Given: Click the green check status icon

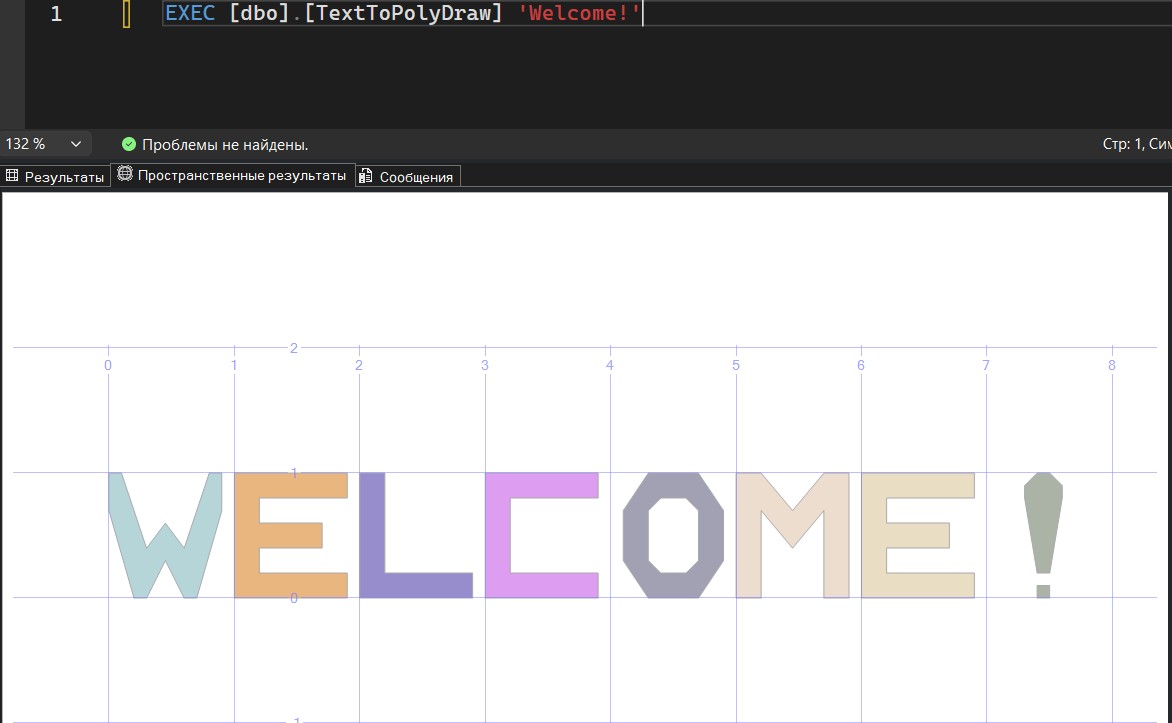Looking at the screenshot, I should (x=128, y=144).
